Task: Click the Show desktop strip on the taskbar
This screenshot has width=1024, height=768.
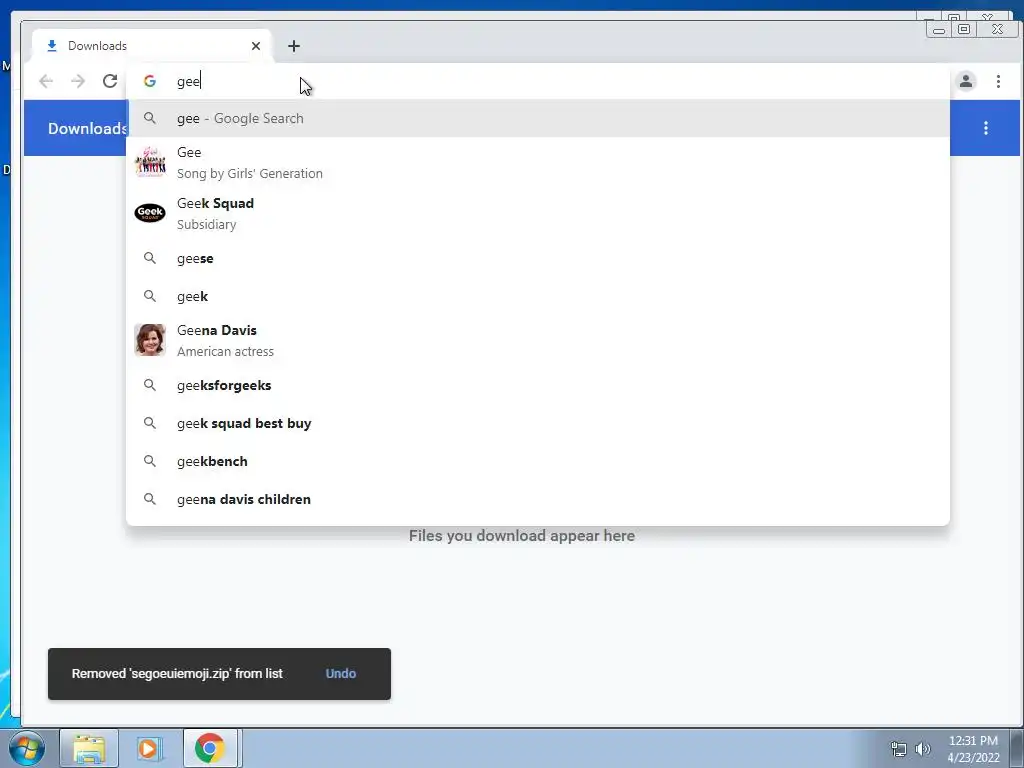Action: pos(1016,748)
